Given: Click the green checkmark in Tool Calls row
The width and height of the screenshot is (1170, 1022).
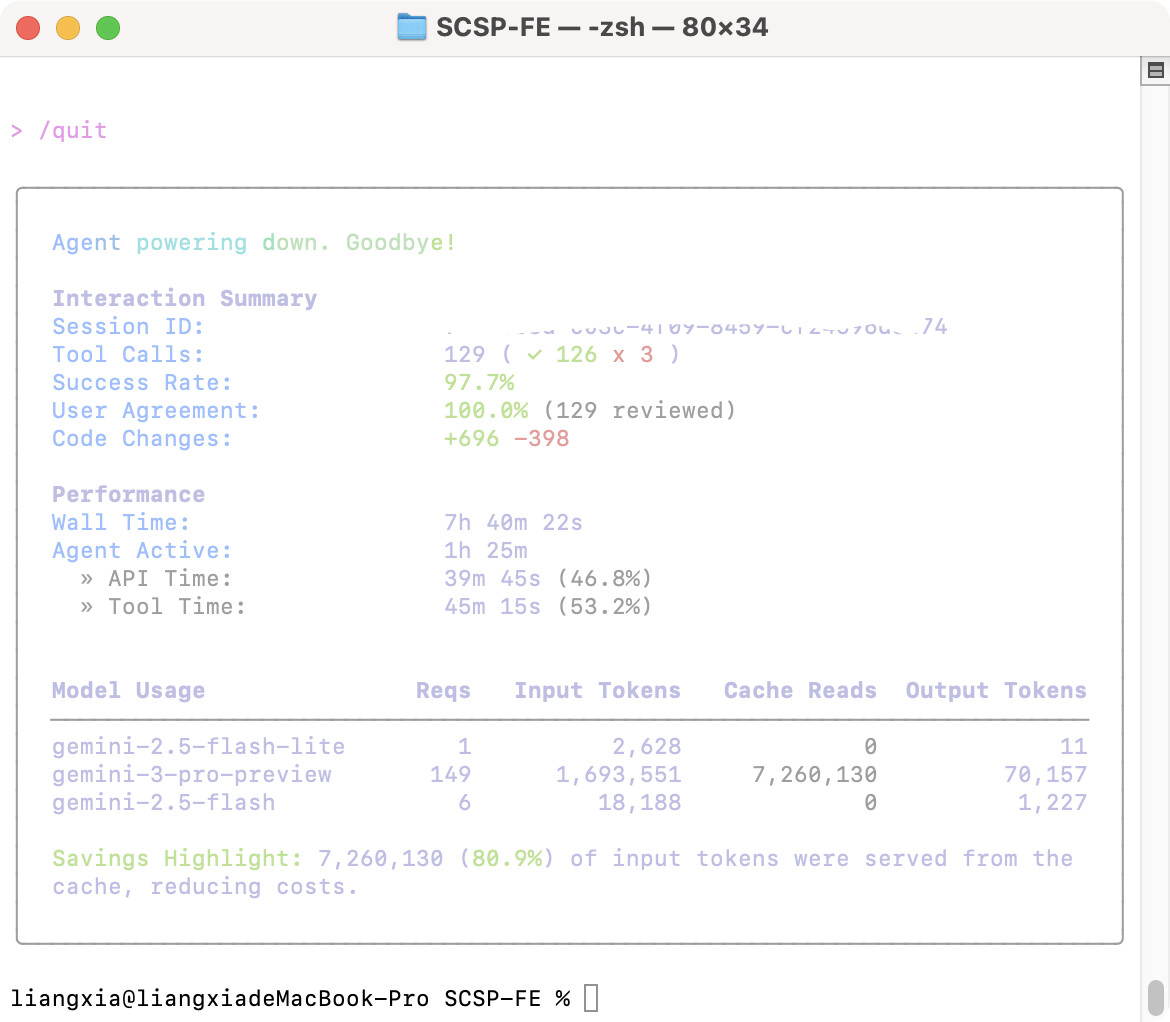Looking at the screenshot, I should point(534,355).
